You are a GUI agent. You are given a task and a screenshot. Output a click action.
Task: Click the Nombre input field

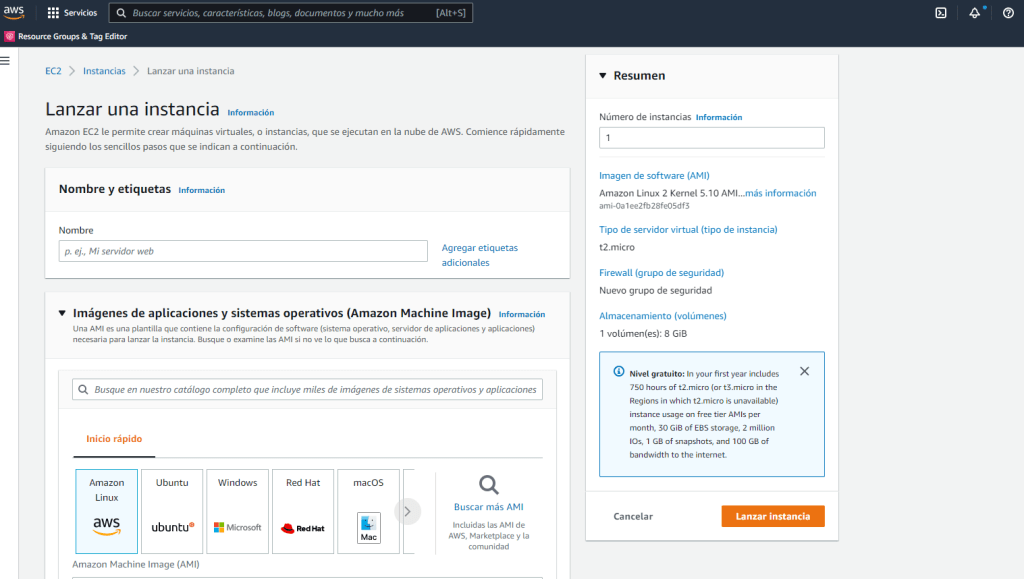point(243,251)
